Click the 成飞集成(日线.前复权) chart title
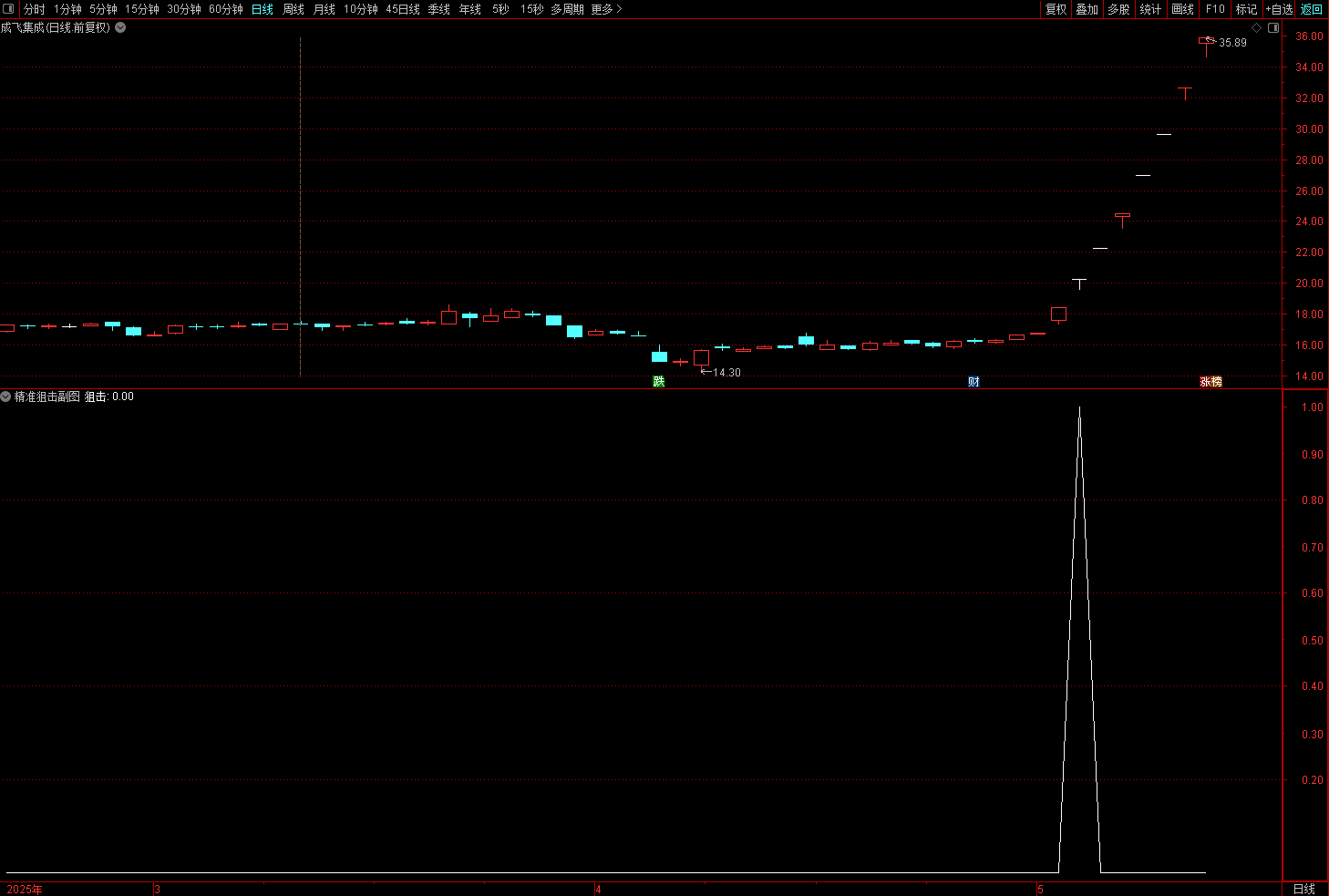The height and width of the screenshot is (896, 1329). click(x=56, y=27)
